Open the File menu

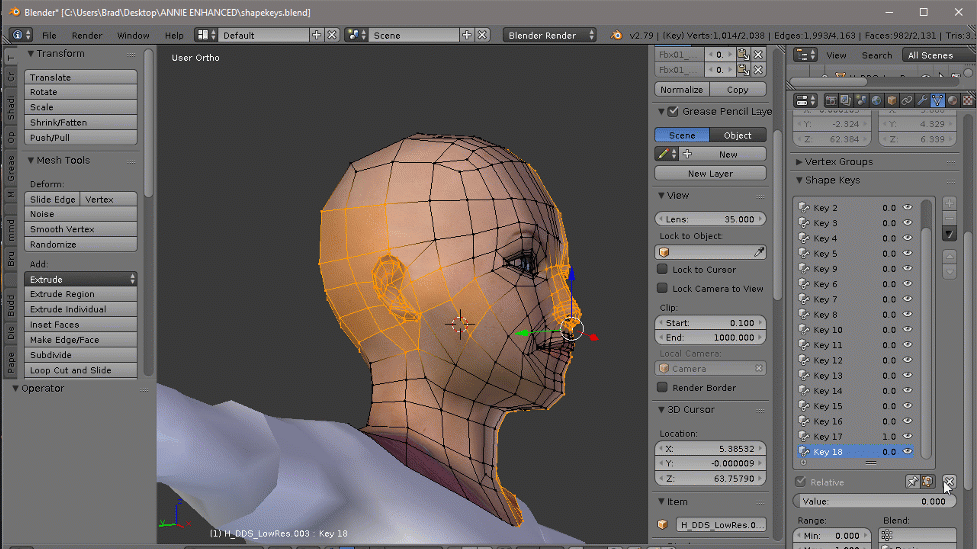(x=49, y=35)
